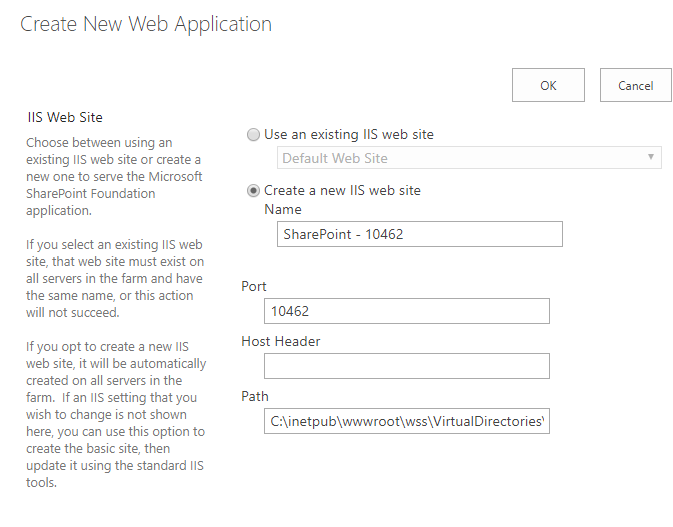This screenshot has height=527, width=673.
Task: Click the 'Host Header' field label
Action: (281, 341)
